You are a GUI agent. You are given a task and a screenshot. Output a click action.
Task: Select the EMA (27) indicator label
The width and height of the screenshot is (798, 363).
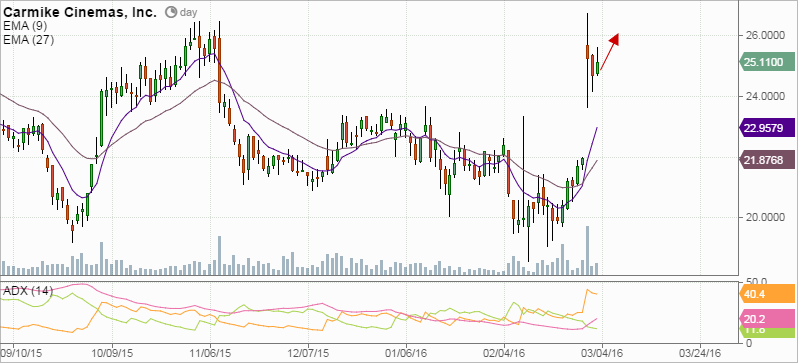[x=28, y=40]
